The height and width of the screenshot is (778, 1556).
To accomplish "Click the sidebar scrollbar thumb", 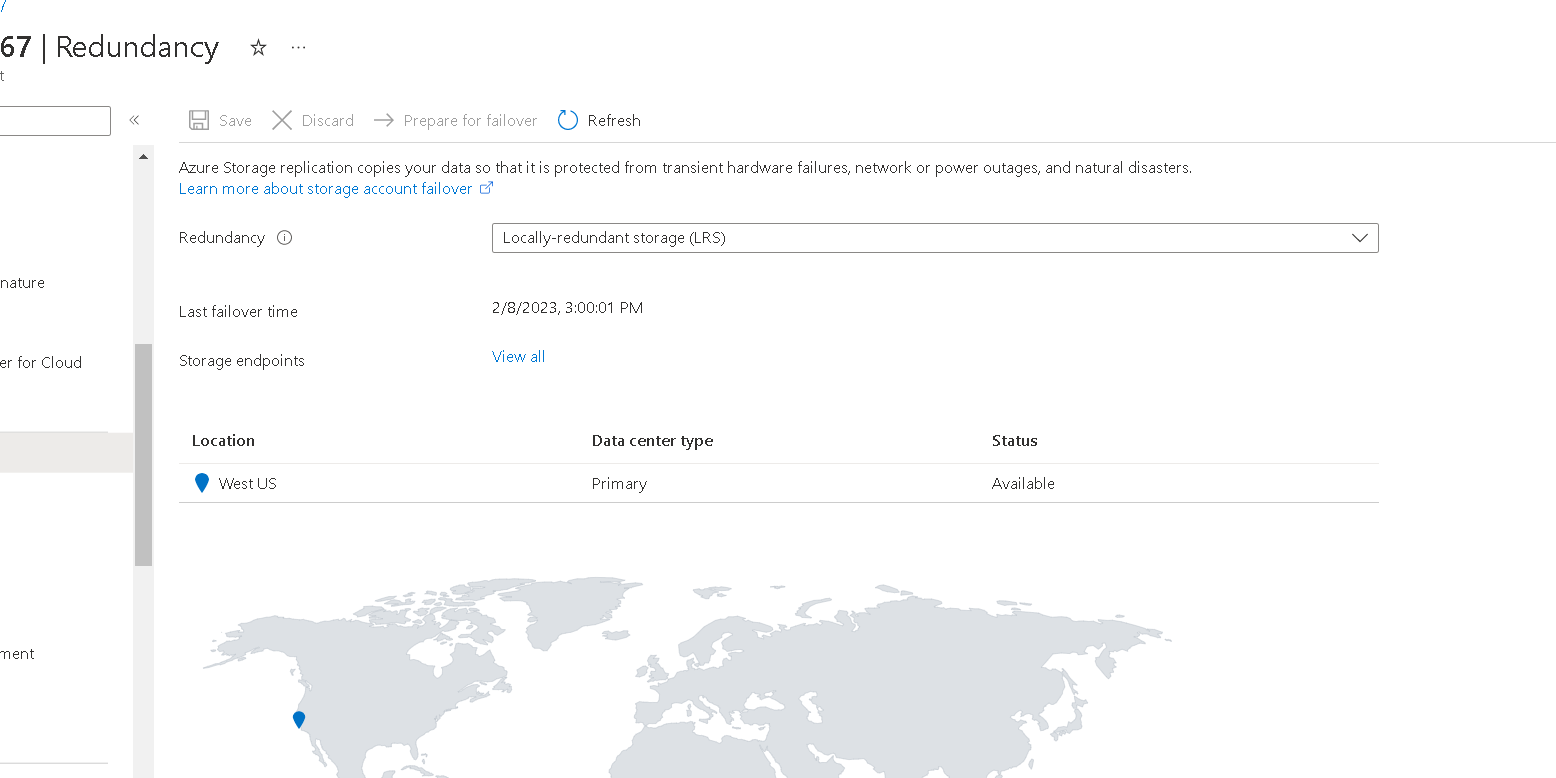I will tap(143, 455).
